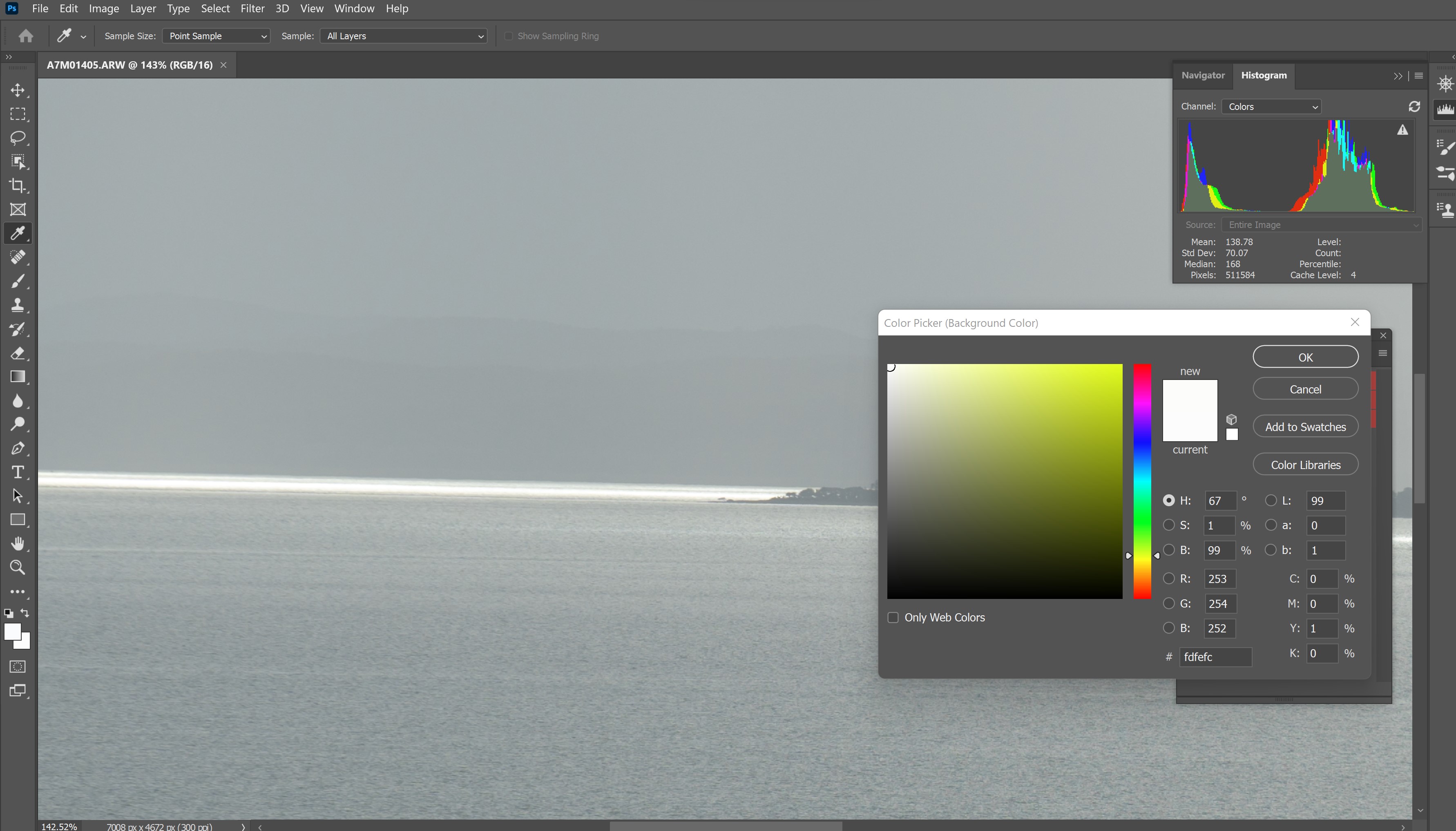Select the Crop tool
This screenshot has width=1456, height=831.
18,185
